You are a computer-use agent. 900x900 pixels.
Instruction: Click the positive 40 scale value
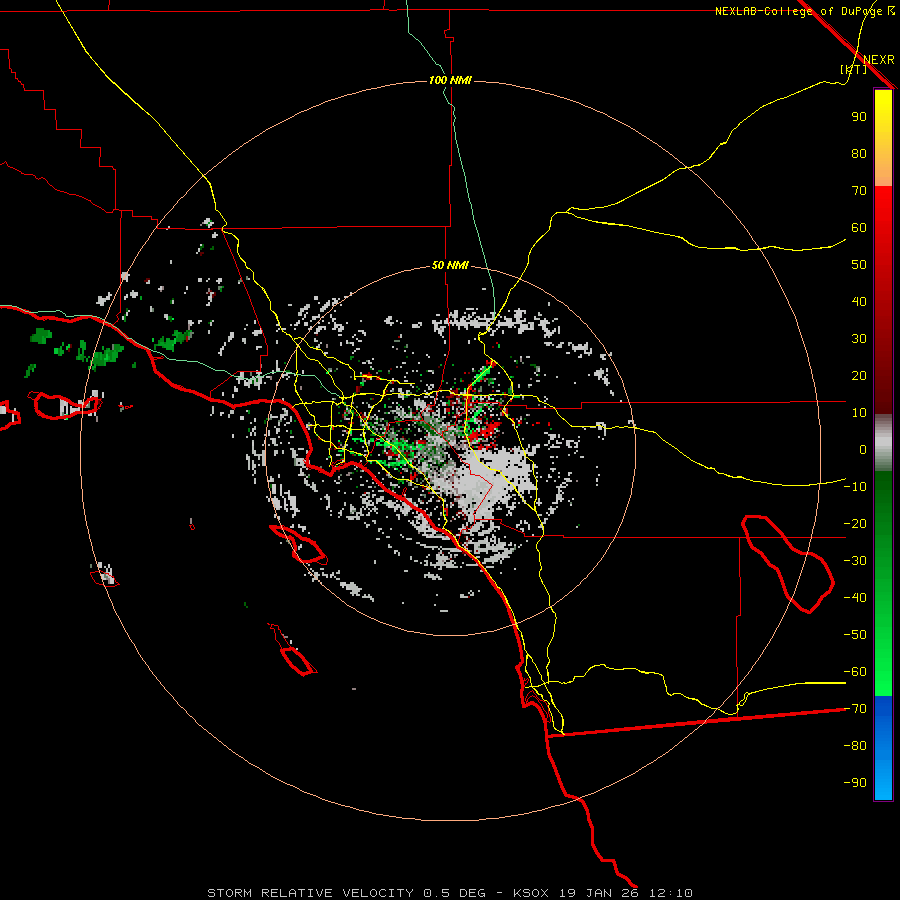click(859, 301)
